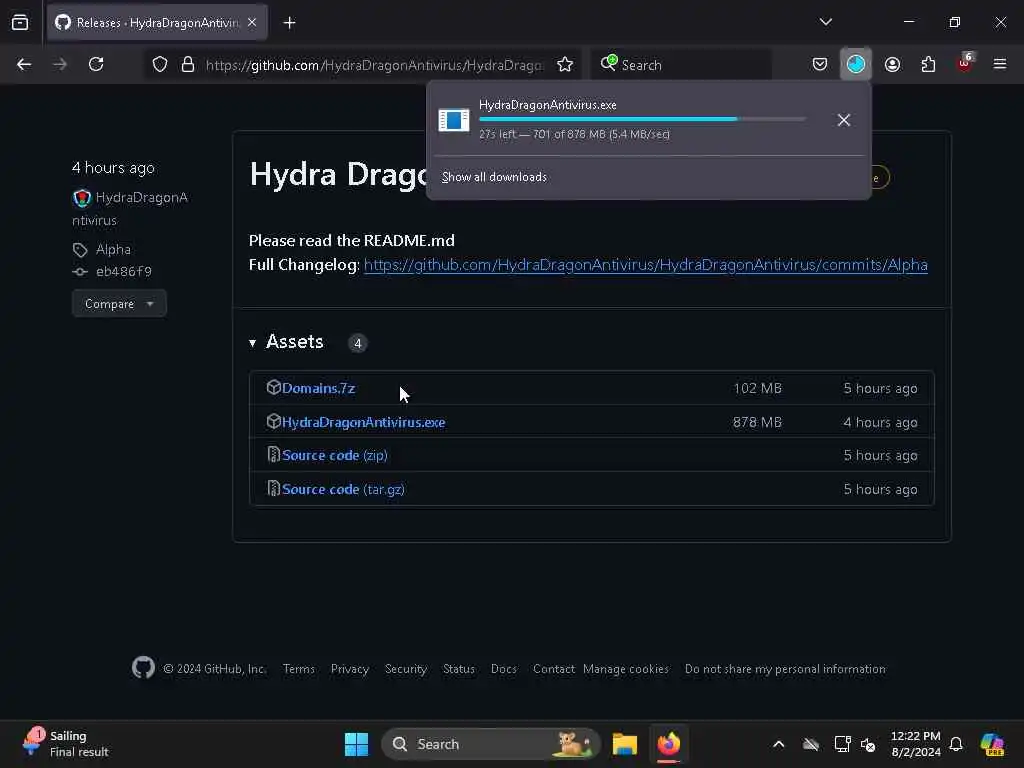Go back to the previous page
The width and height of the screenshot is (1024, 768).
pyautogui.click(x=24, y=64)
